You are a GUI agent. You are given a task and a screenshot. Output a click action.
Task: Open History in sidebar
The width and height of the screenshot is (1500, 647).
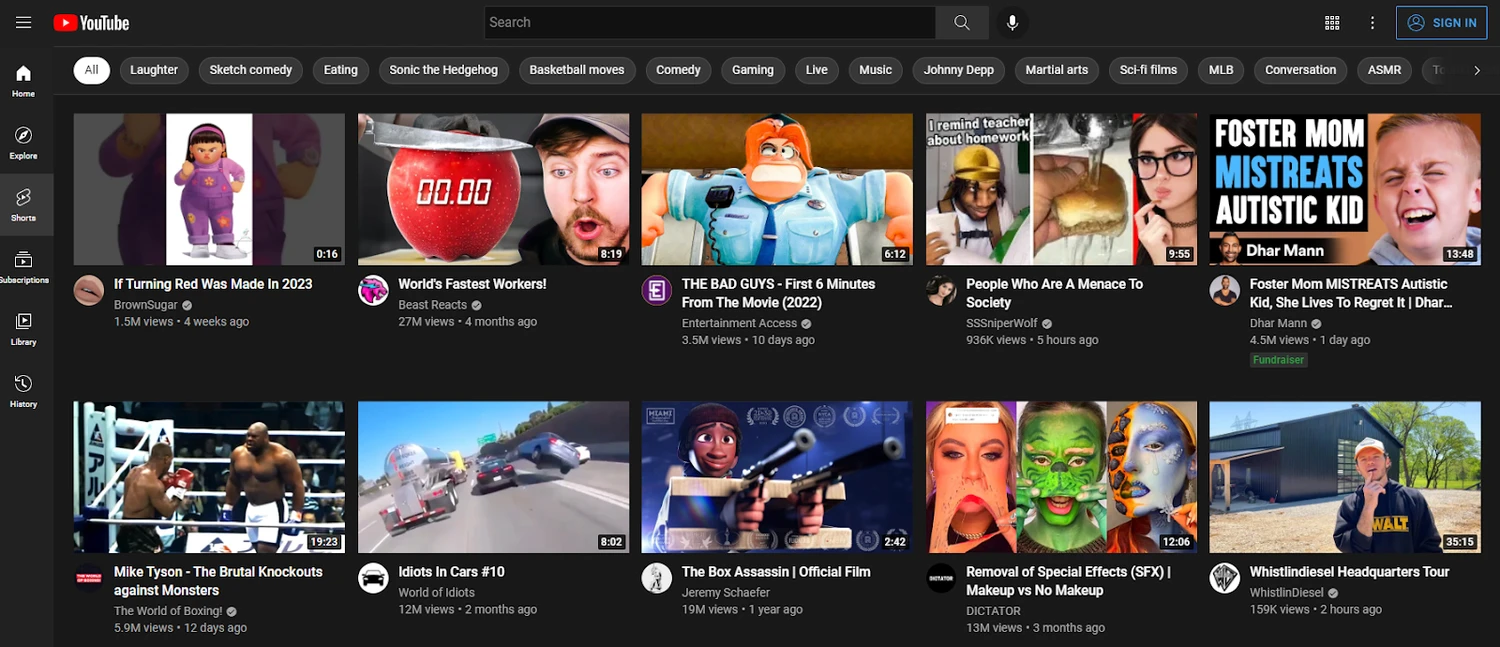click(x=24, y=391)
